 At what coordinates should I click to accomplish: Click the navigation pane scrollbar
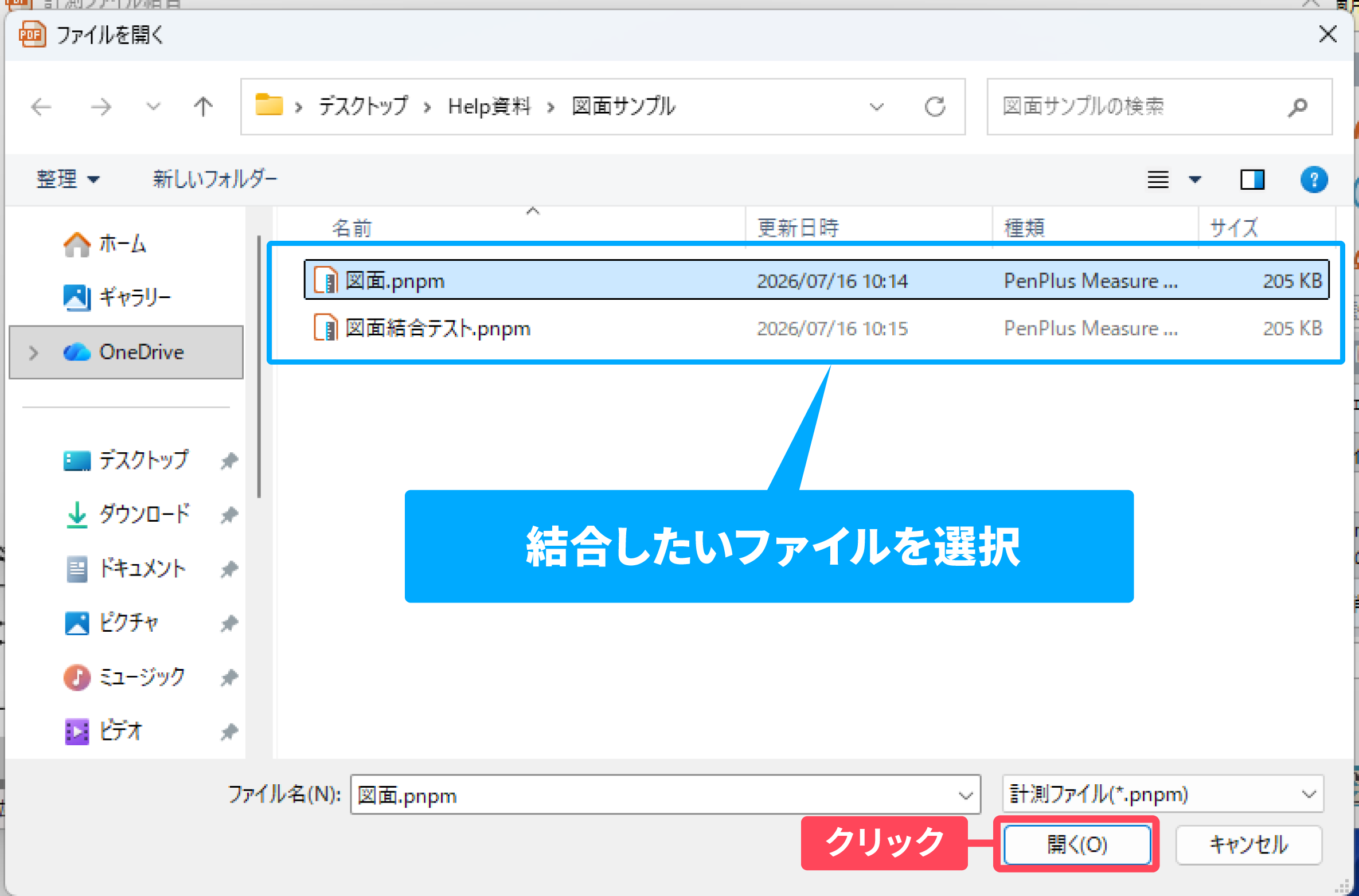point(259,367)
